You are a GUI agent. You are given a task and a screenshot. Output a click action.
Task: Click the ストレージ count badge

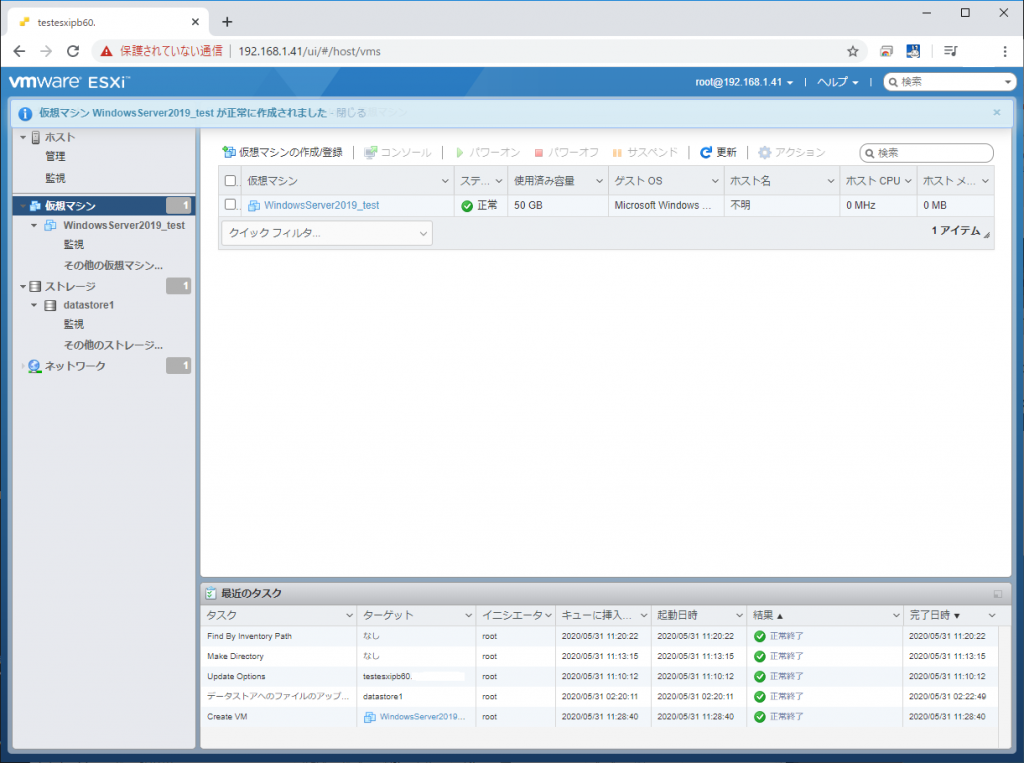pyautogui.click(x=178, y=286)
